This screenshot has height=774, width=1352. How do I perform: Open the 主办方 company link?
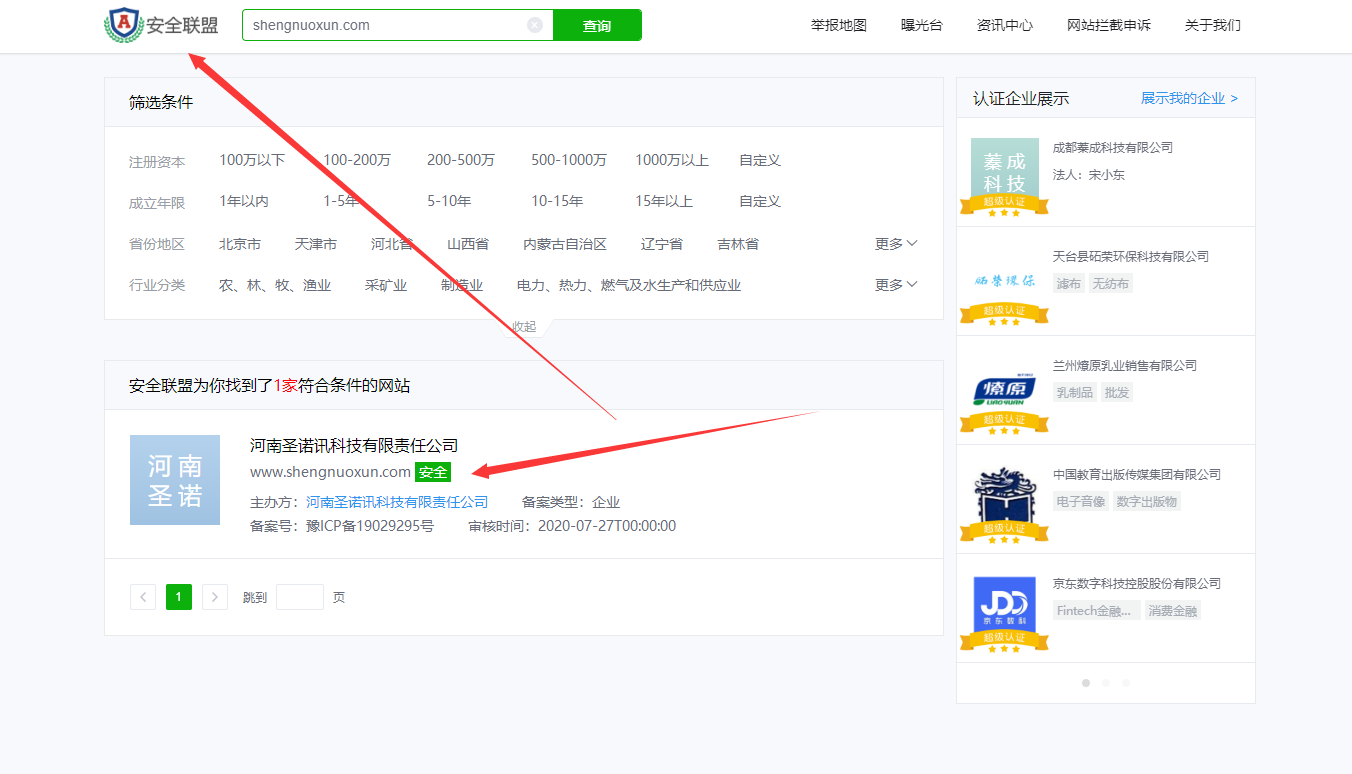[397, 502]
